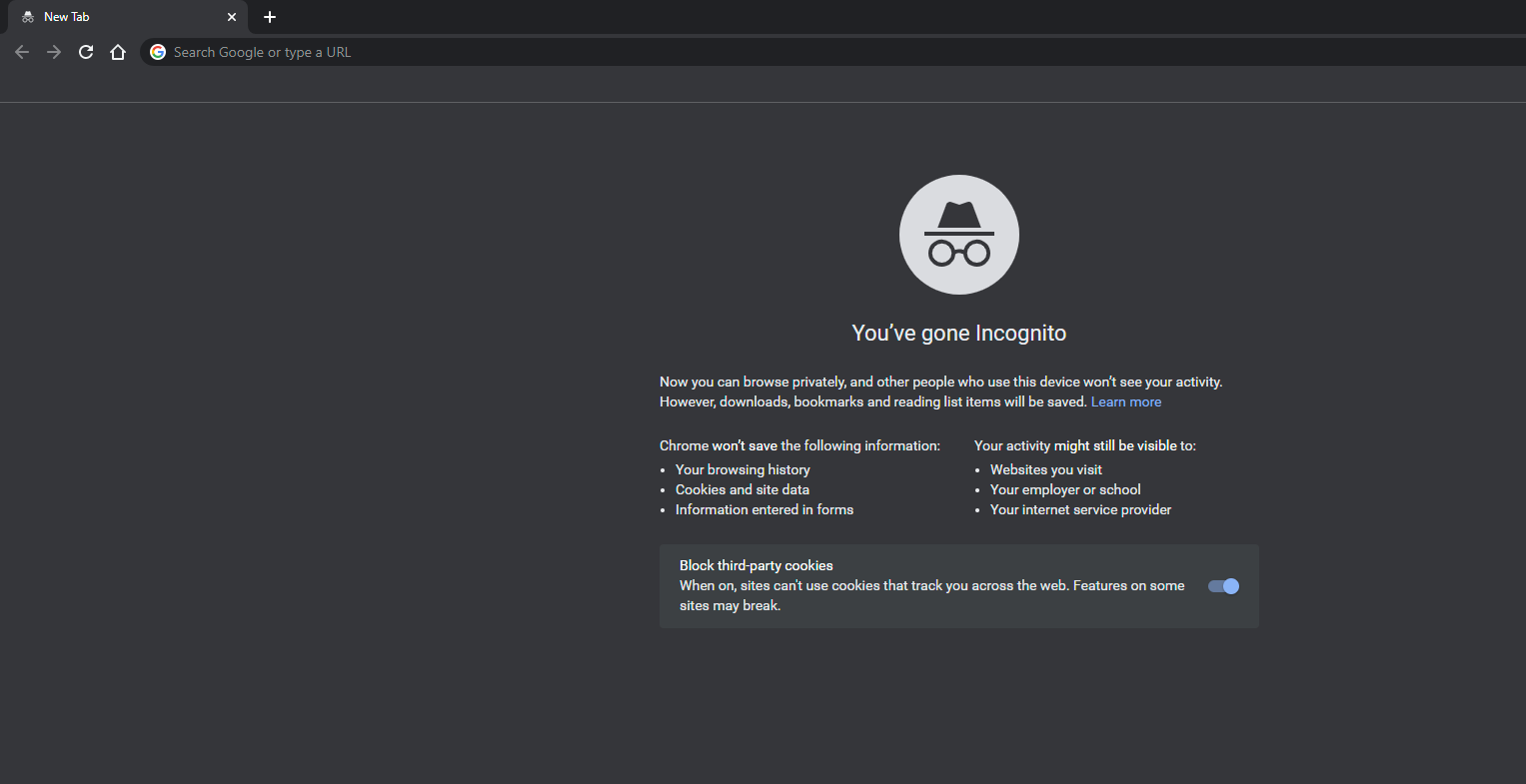The width and height of the screenshot is (1526, 784).
Task: Click the text Your employer or school
Action: pos(1065,489)
